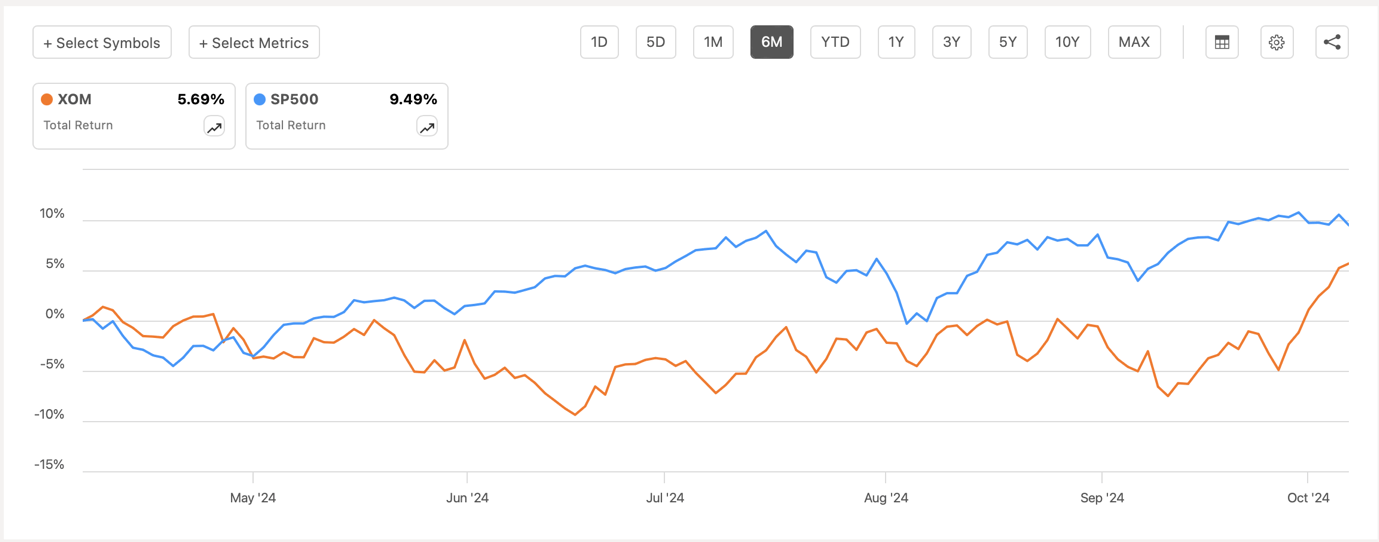The height and width of the screenshot is (542, 1379).
Task: Open the Select Symbols picker
Action: click(102, 43)
